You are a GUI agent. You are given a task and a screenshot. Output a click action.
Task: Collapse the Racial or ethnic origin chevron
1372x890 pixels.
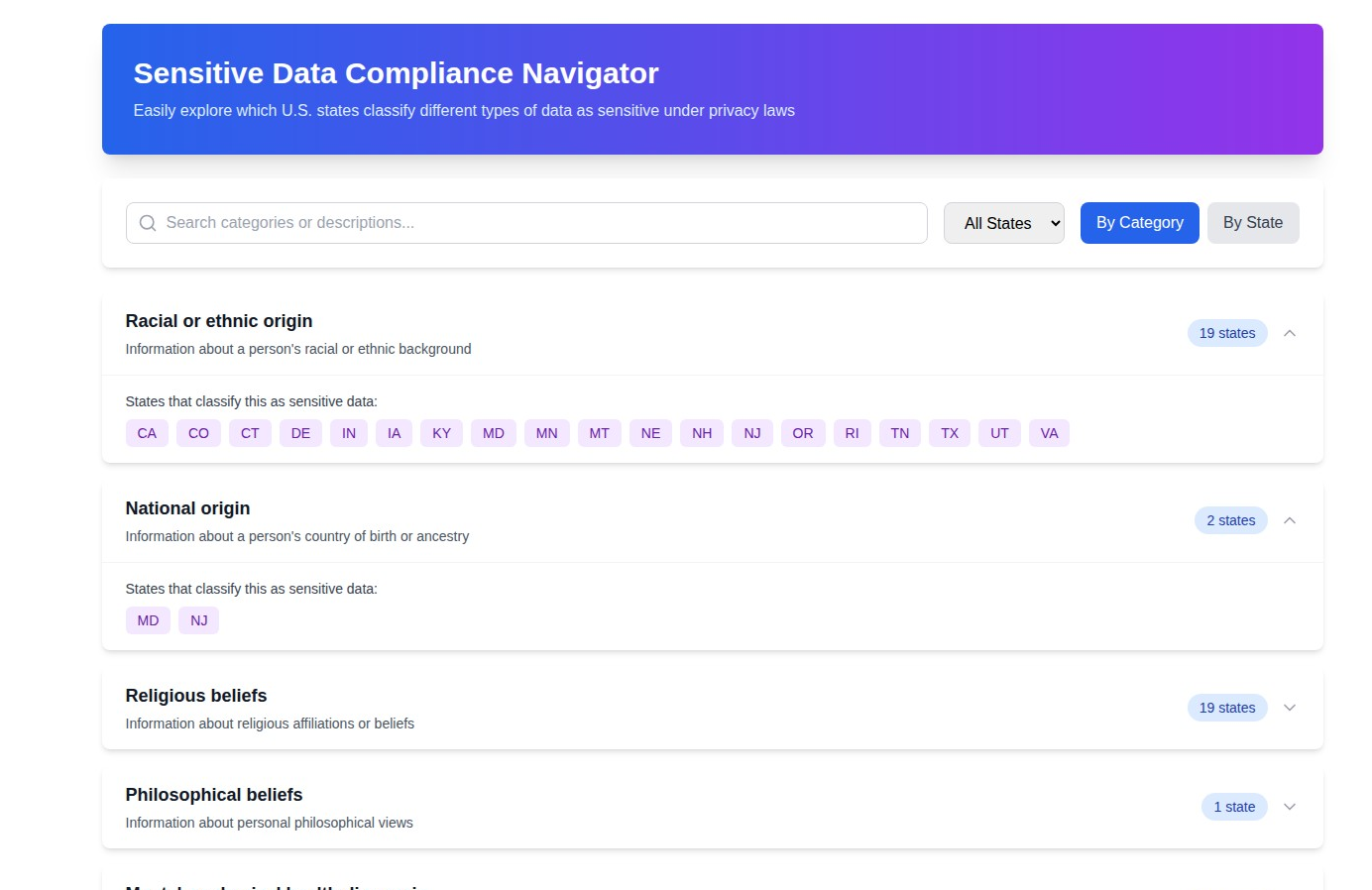tap(1290, 333)
